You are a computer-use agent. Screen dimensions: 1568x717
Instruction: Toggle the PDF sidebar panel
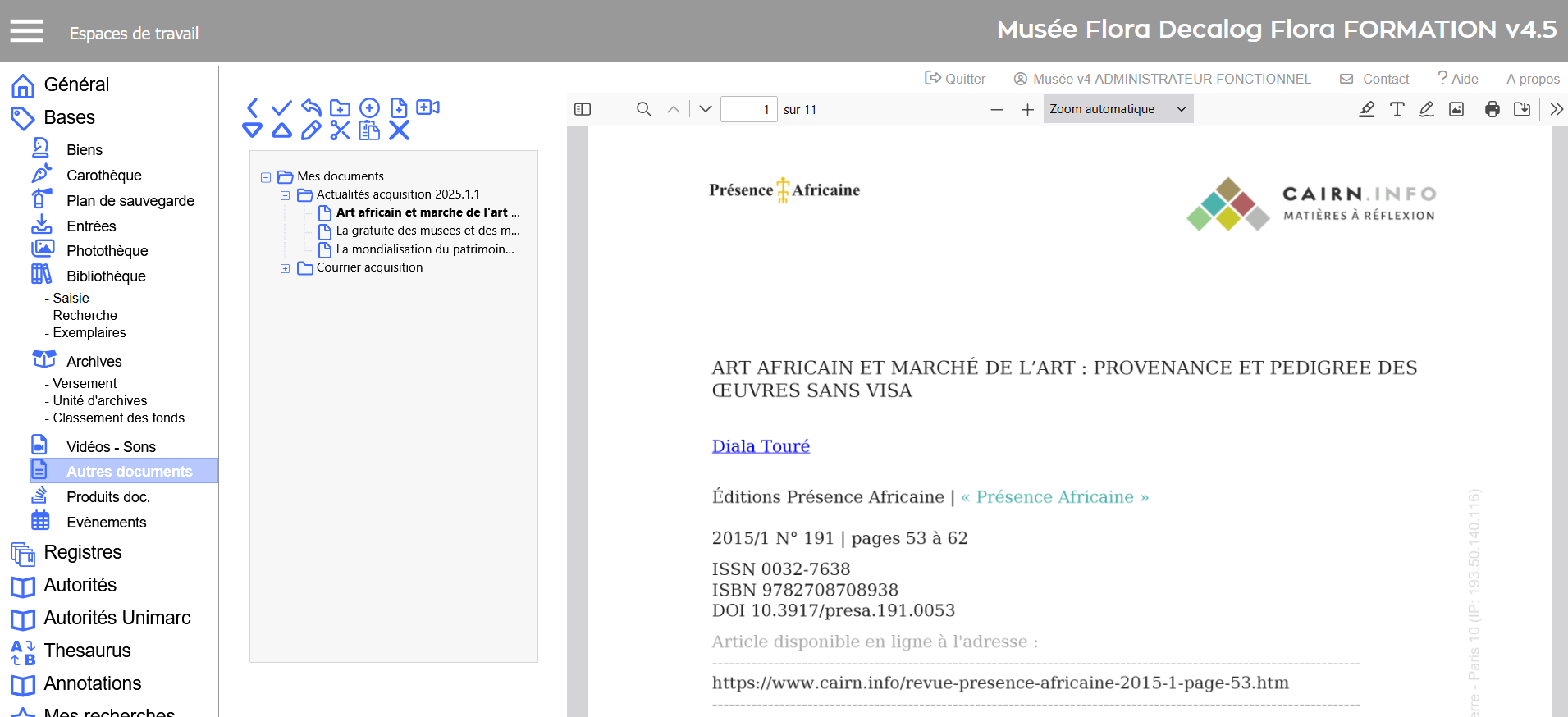583,109
